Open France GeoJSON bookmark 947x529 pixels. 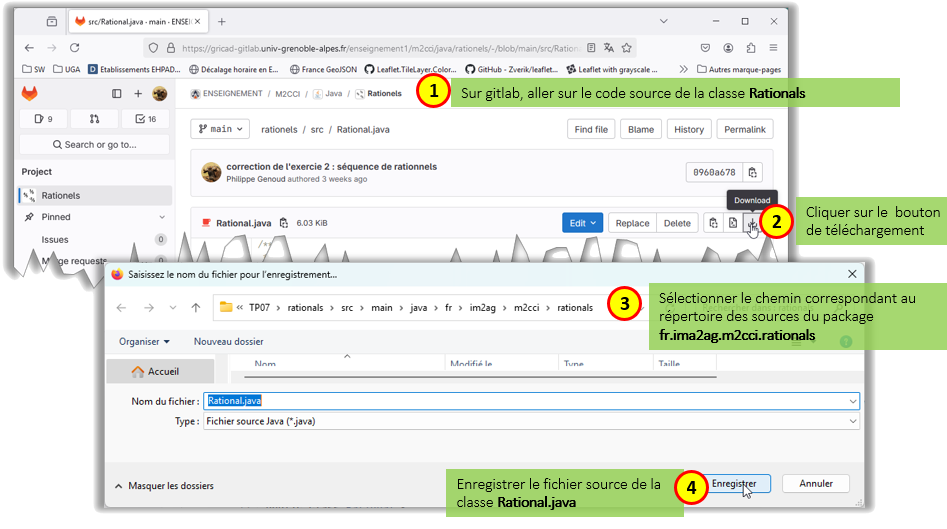324,69
